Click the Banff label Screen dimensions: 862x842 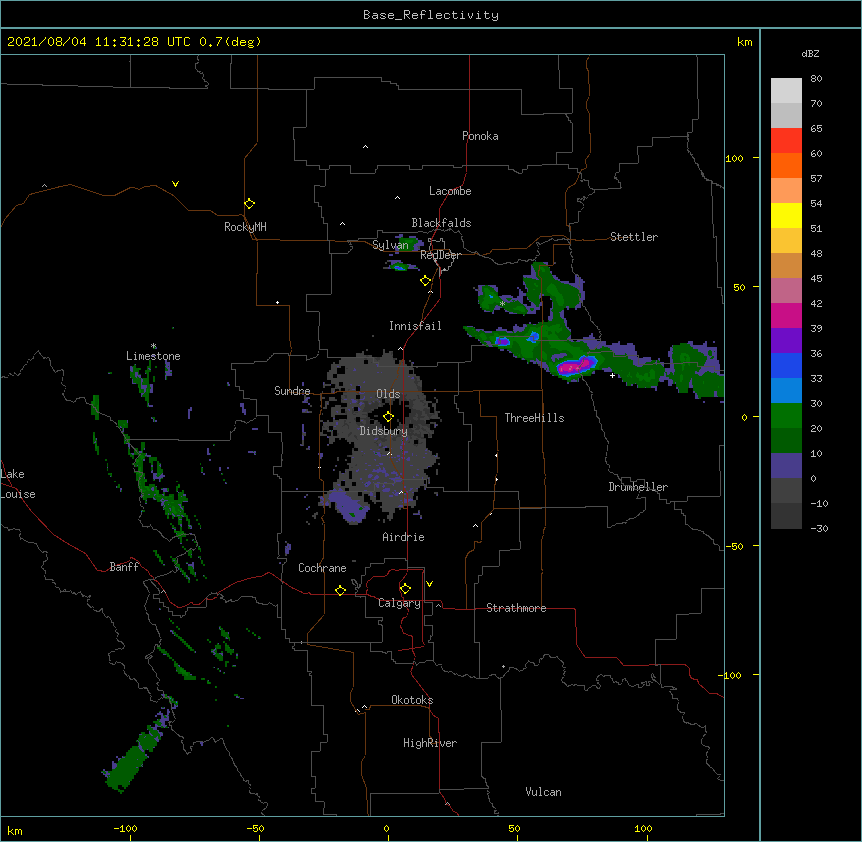tap(124, 567)
